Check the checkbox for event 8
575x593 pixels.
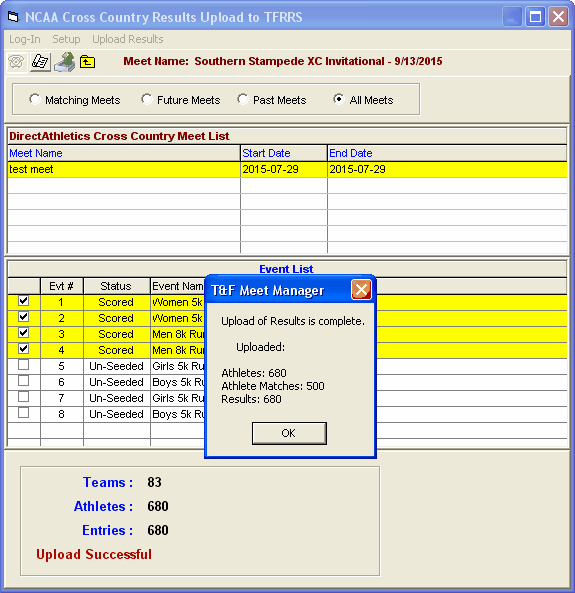(23, 413)
